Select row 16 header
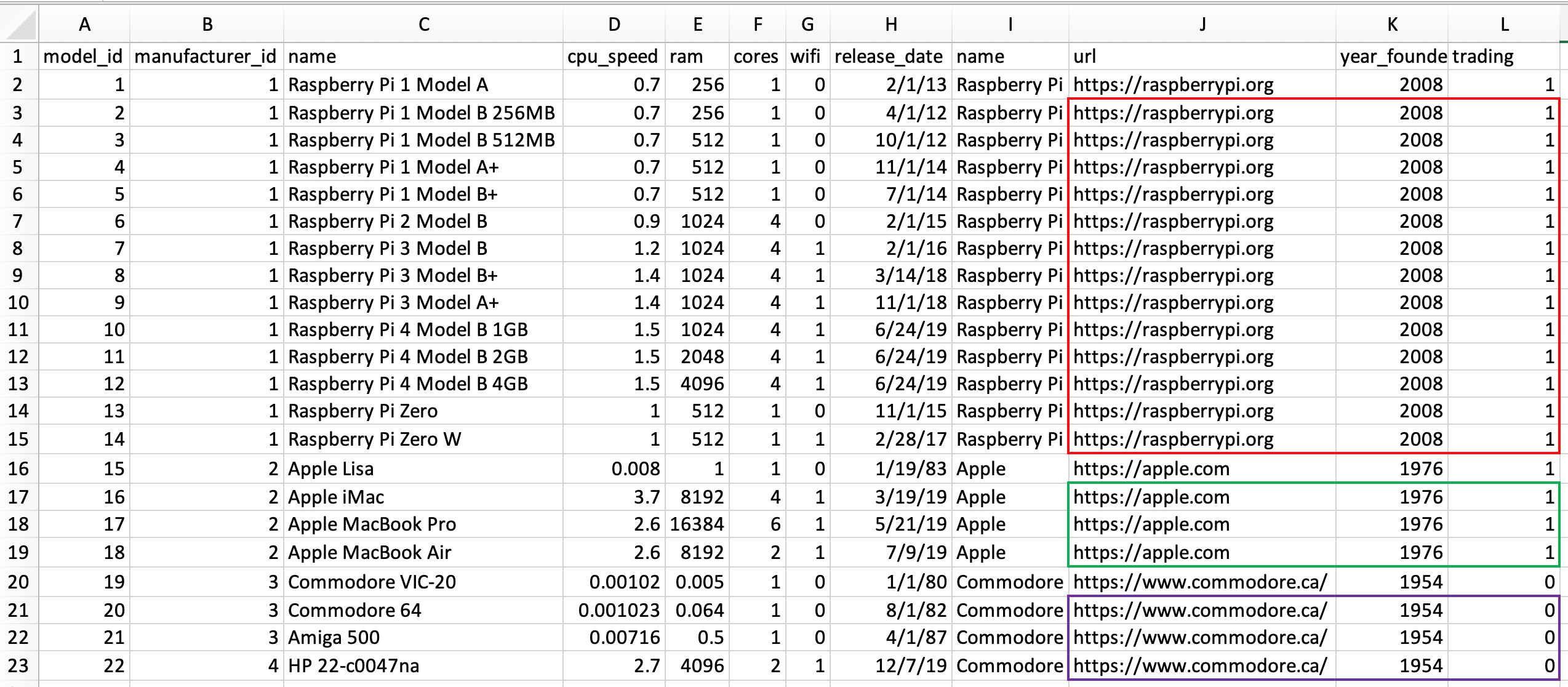This screenshot has height=687, width=1568. pyautogui.click(x=18, y=469)
